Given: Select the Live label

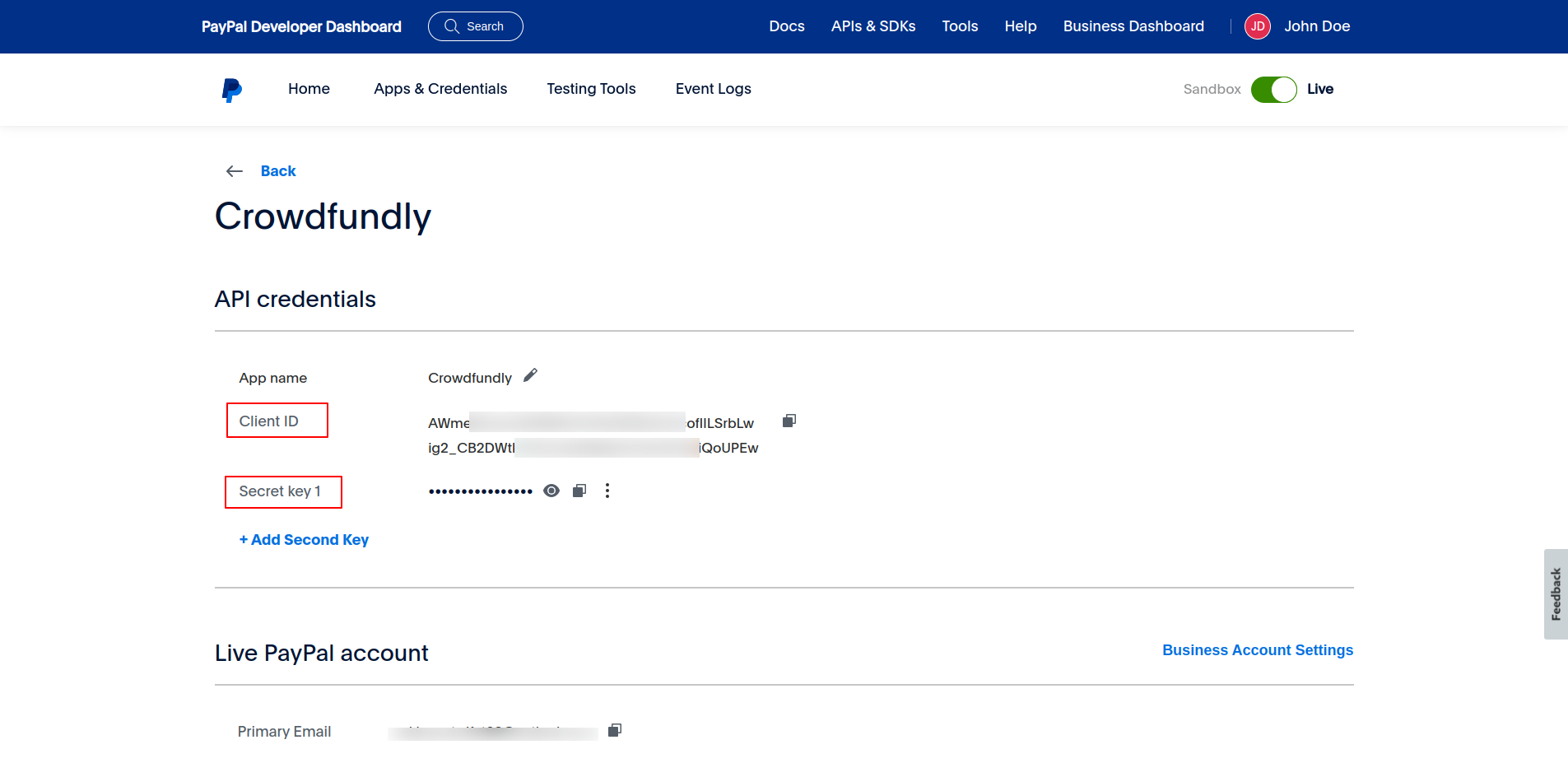Looking at the screenshot, I should pyautogui.click(x=1320, y=89).
